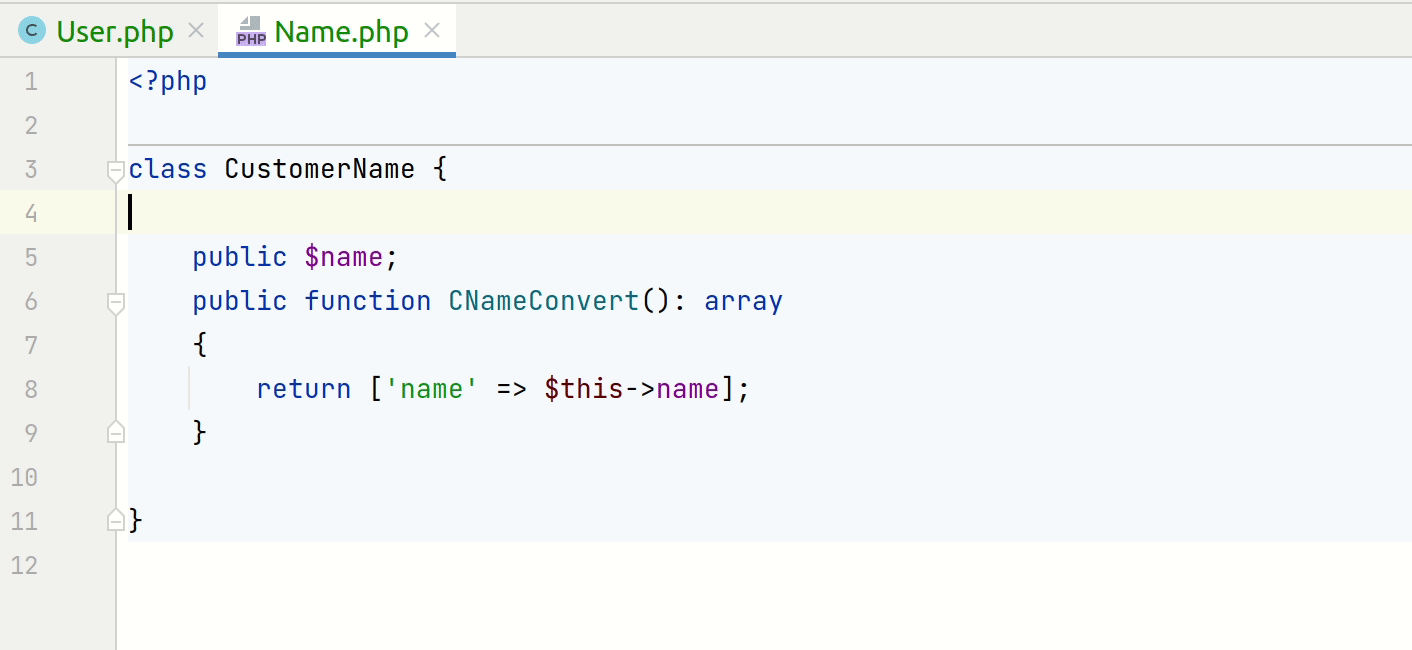The image size is (1412, 650).
Task: Close the Name.php tab
Action: click(431, 31)
